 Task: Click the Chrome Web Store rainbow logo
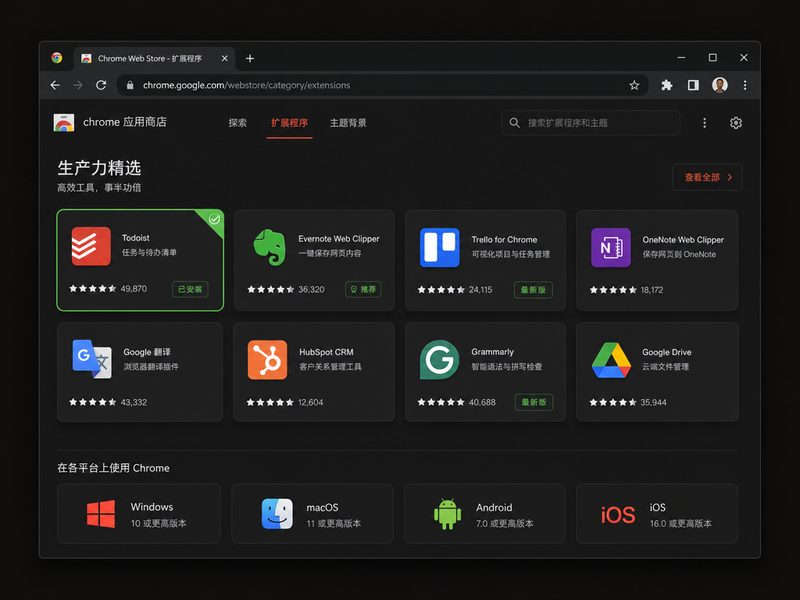64,122
